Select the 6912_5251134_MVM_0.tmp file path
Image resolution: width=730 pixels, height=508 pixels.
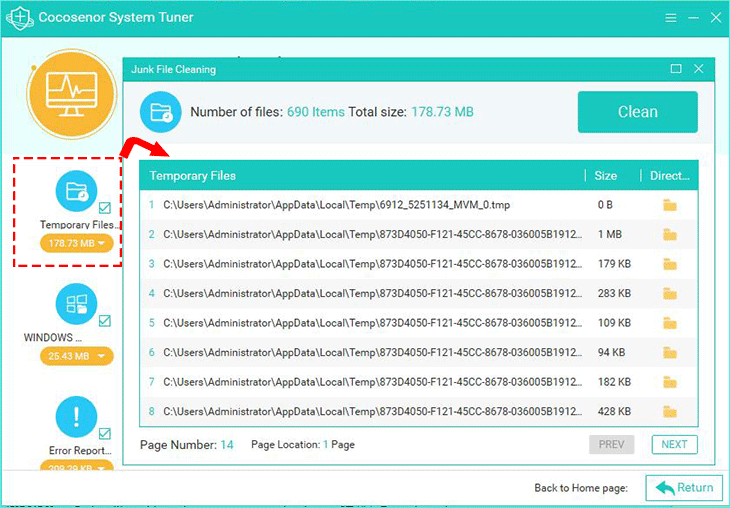click(336, 205)
